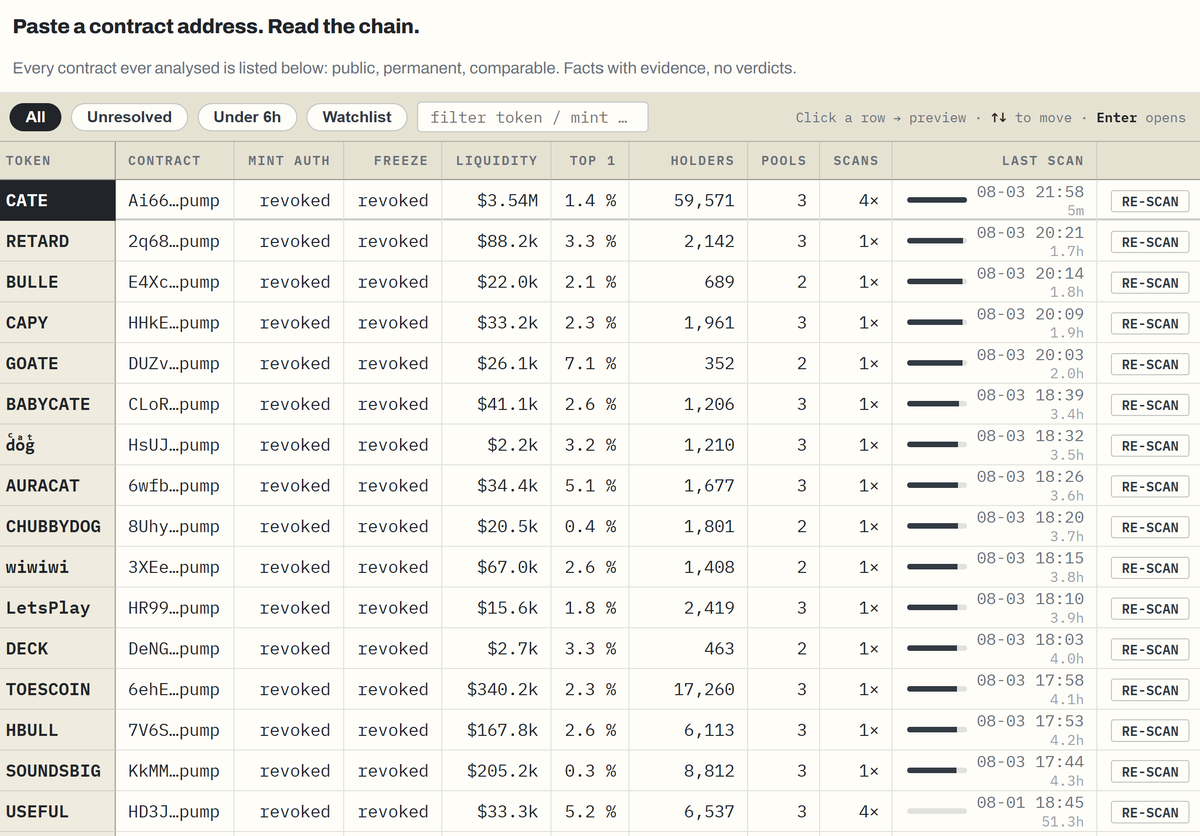Select the All filter pill
Screen dimensions: 1200x836
tap(35, 117)
